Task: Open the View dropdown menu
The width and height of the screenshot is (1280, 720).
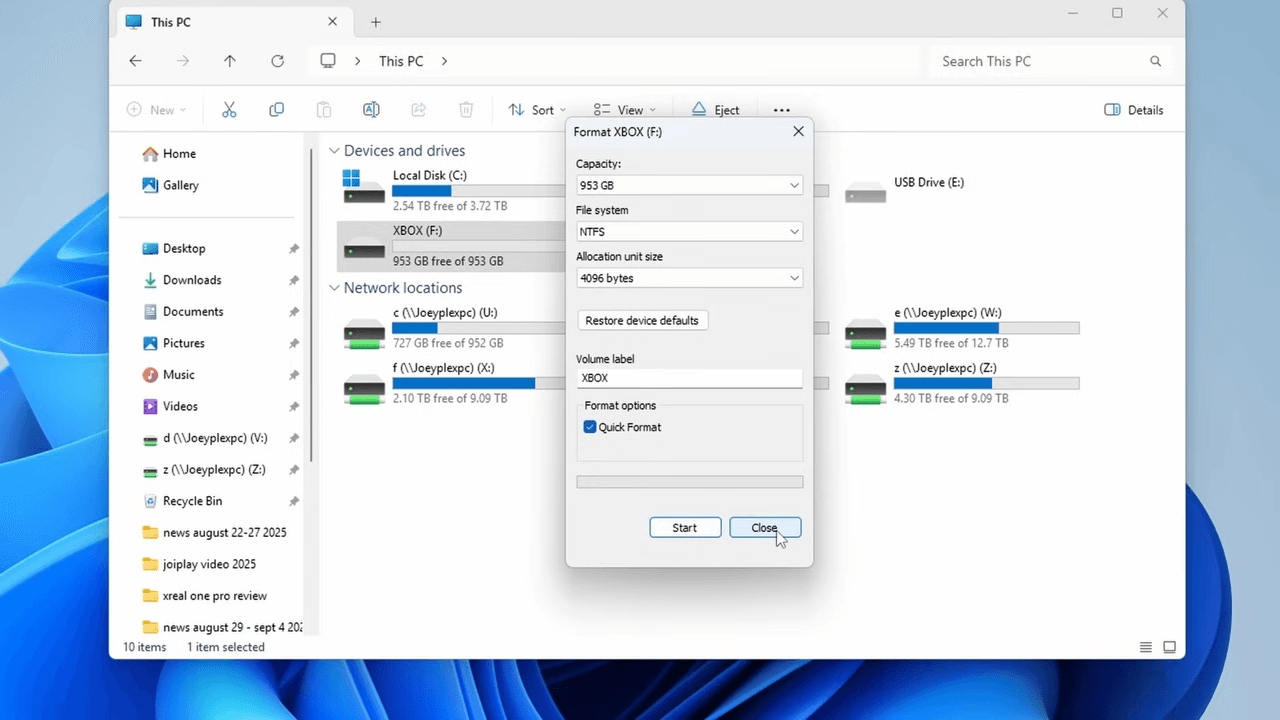Action: click(625, 110)
